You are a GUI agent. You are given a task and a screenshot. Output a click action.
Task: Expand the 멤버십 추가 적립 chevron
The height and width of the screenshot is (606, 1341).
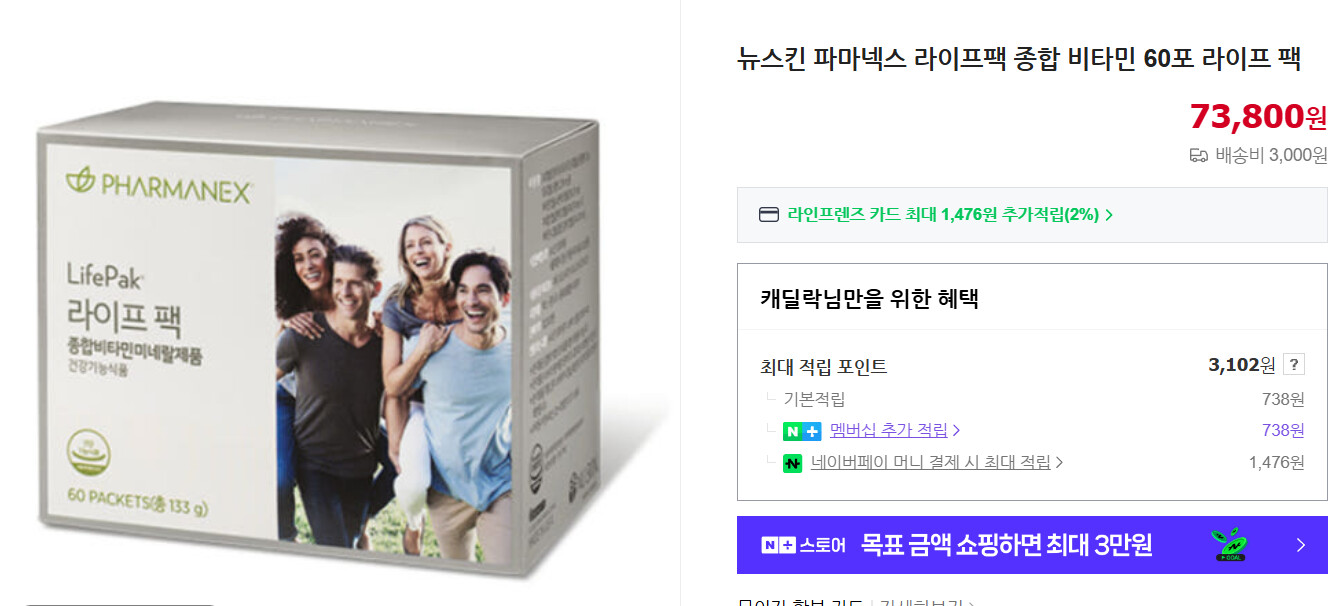tap(957, 431)
